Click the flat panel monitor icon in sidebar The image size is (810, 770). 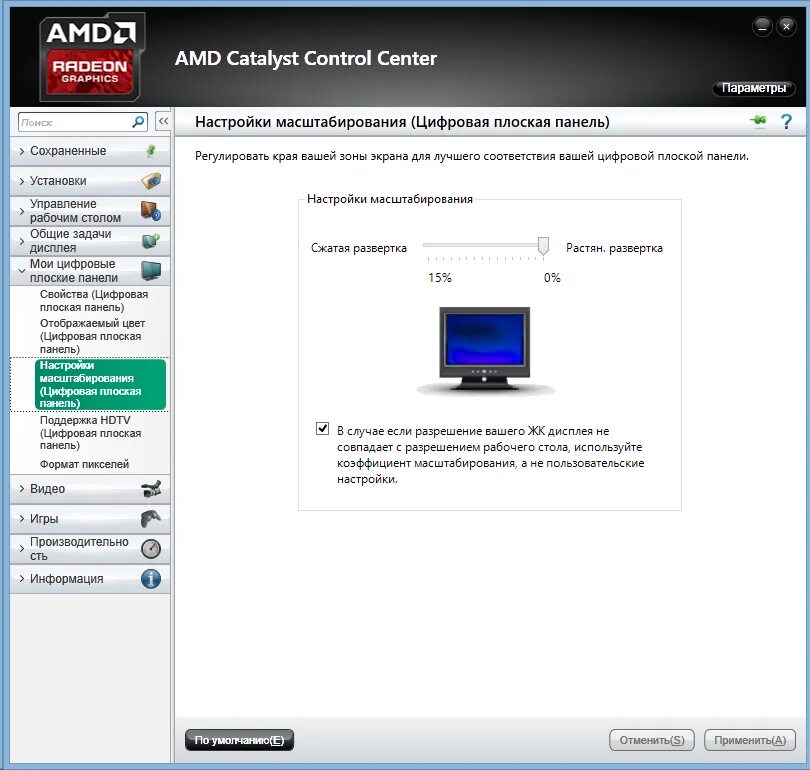pos(151,271)
